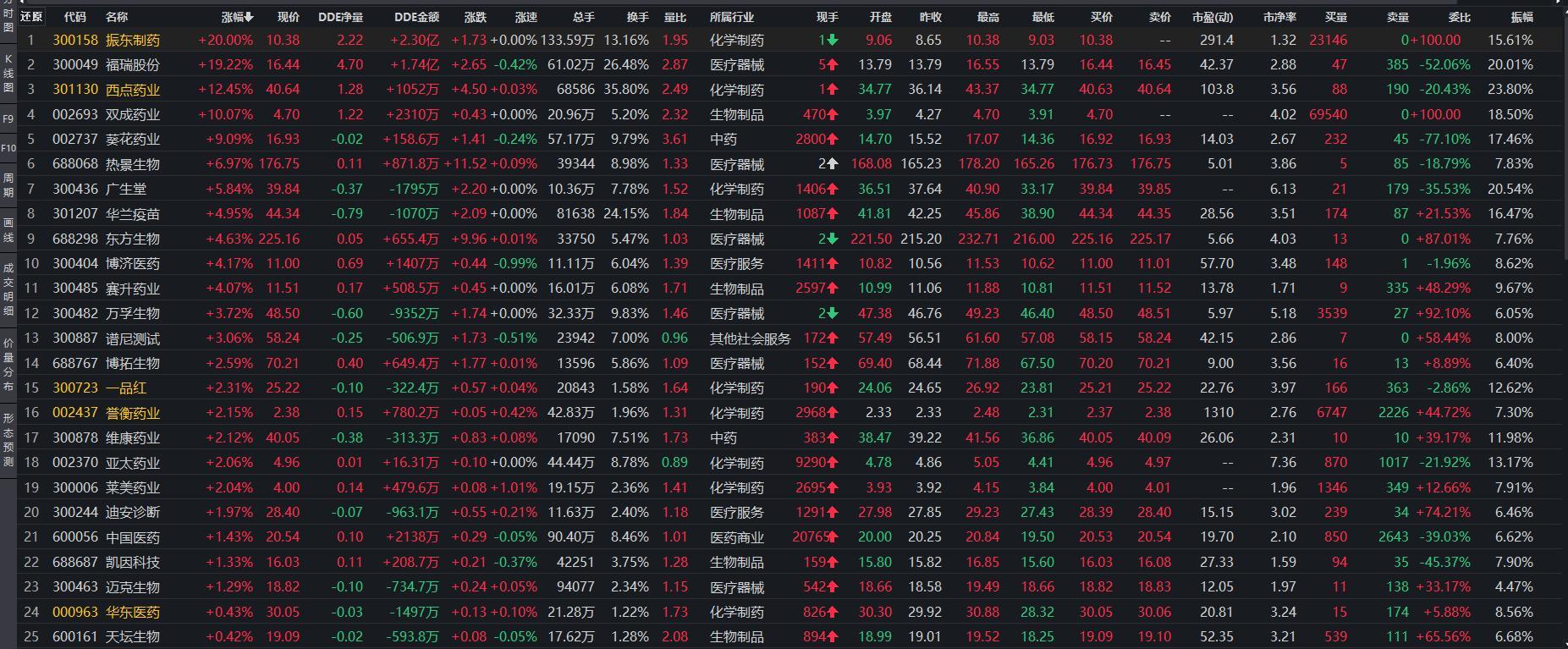Sort list by 名称 column header
1568x649 pixels.
[117, 17]
